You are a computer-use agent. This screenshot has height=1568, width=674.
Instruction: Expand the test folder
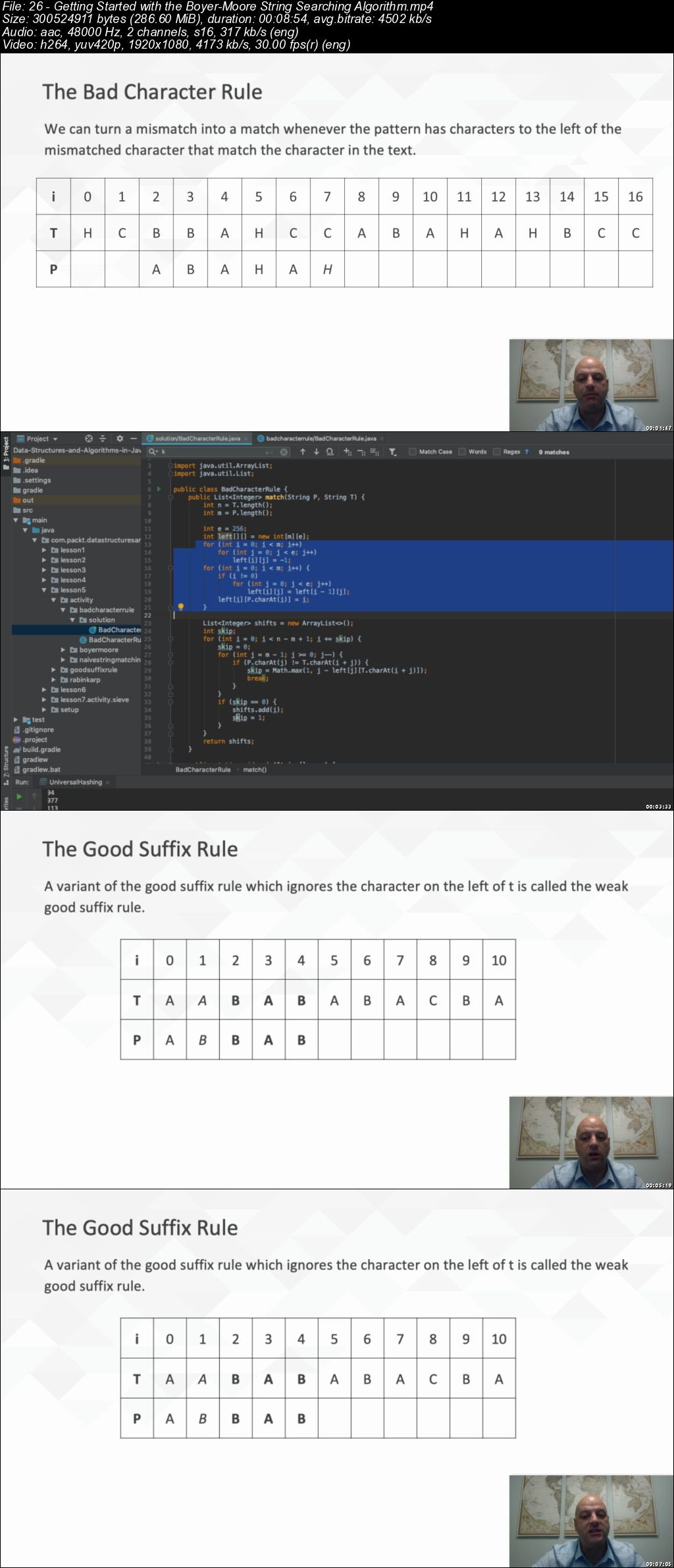click(16, 720)
